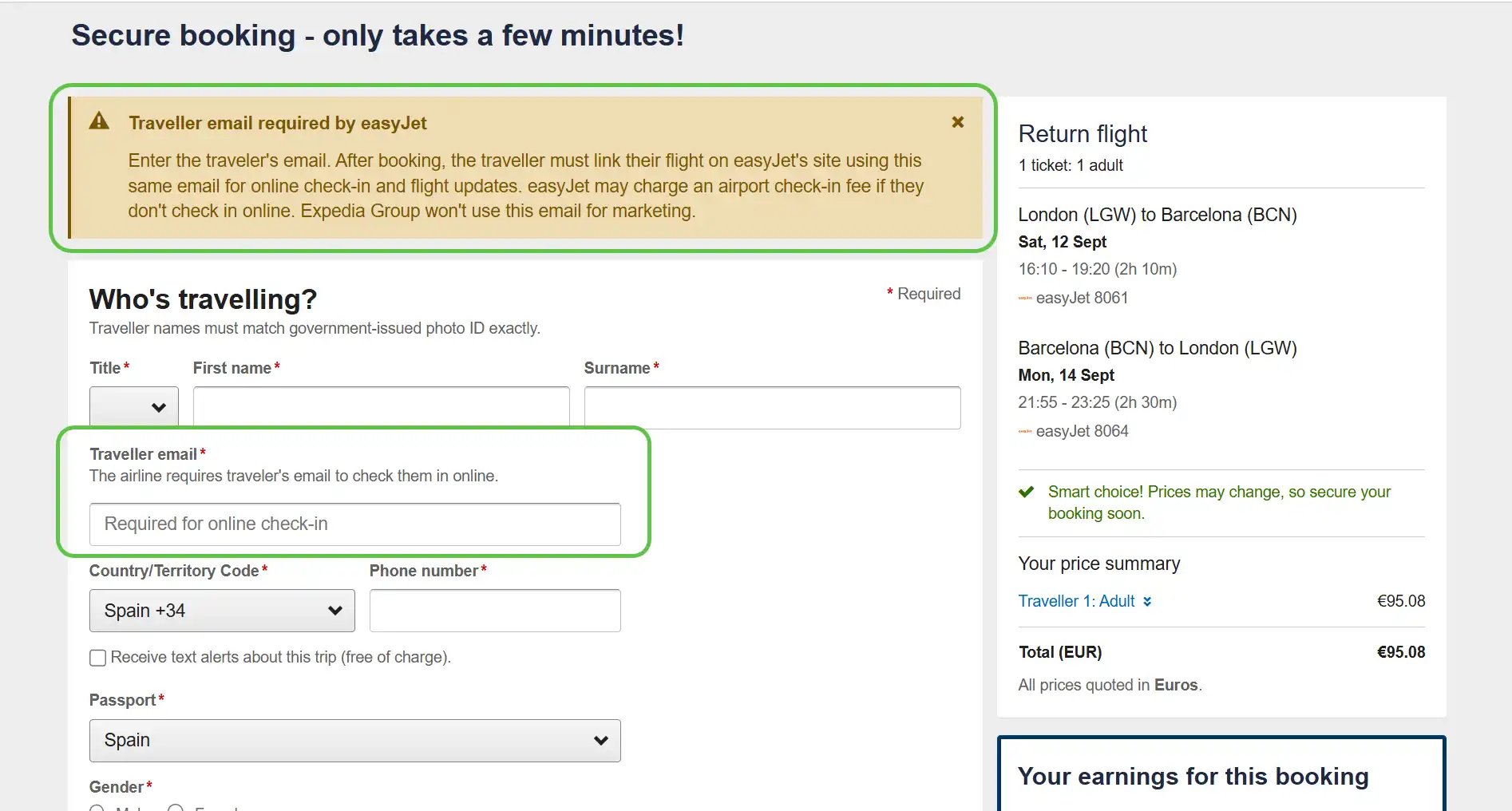Click the Return flight heading
Viewport: 1512px width, 811px height.
(1083, 133)
